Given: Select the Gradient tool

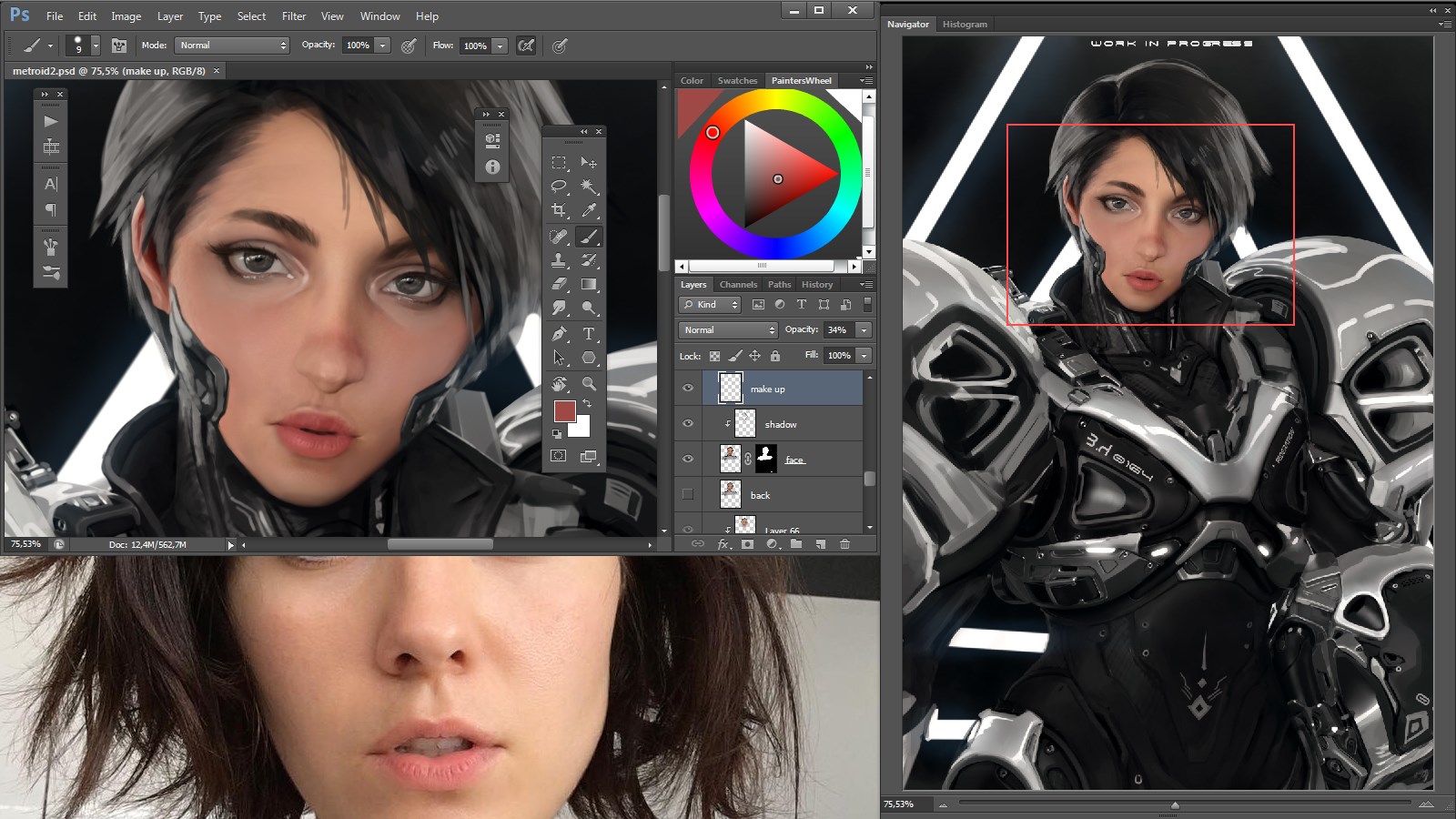Looking at the screenshot, I should (x=589, y=284).
